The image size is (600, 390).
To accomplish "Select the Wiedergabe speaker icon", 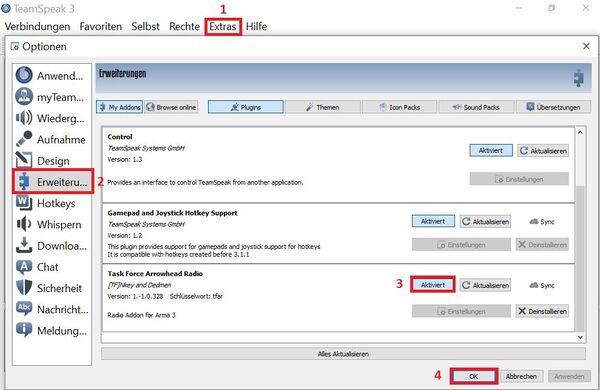I will 24,118.
